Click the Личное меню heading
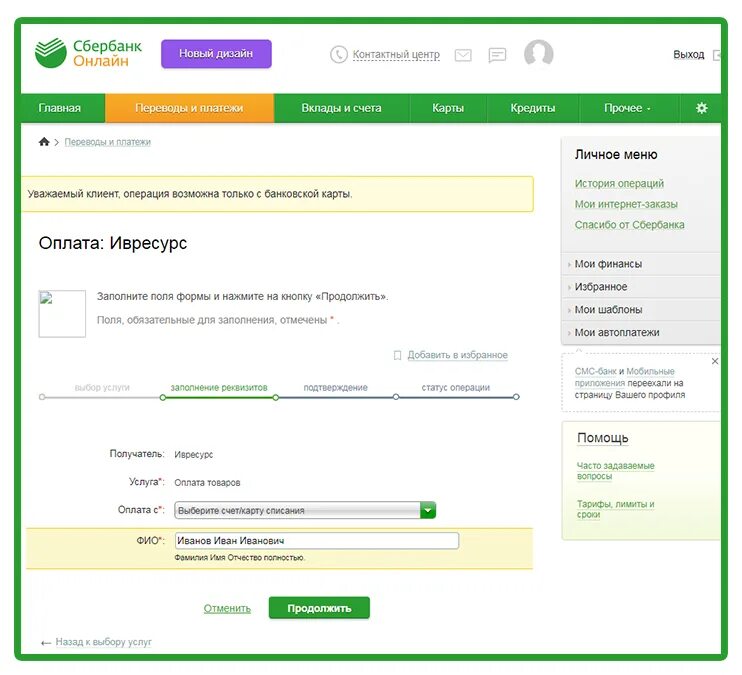 pos(616,155)
